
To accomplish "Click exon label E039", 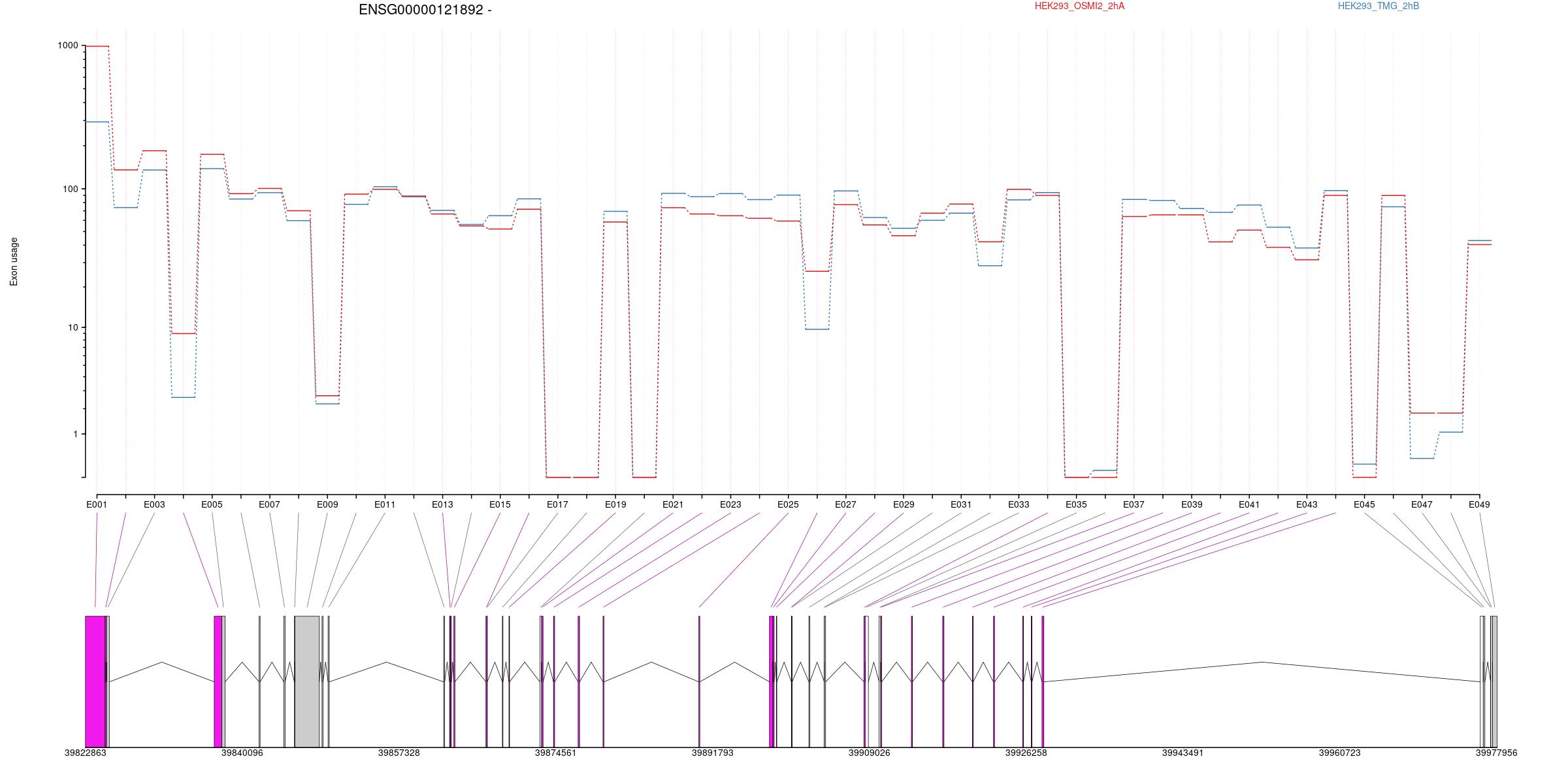I will coord(1192,504).
